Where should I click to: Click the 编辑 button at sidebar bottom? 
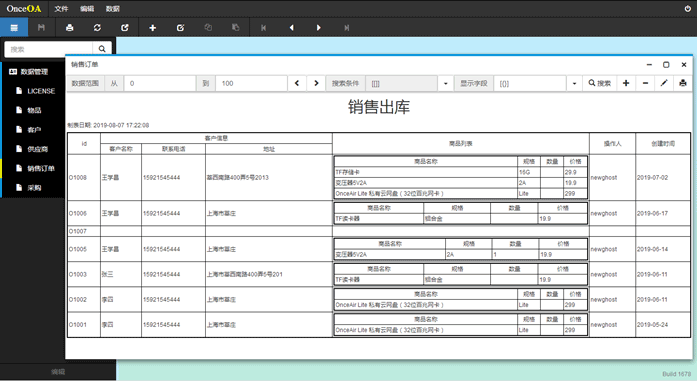point(58,372)
